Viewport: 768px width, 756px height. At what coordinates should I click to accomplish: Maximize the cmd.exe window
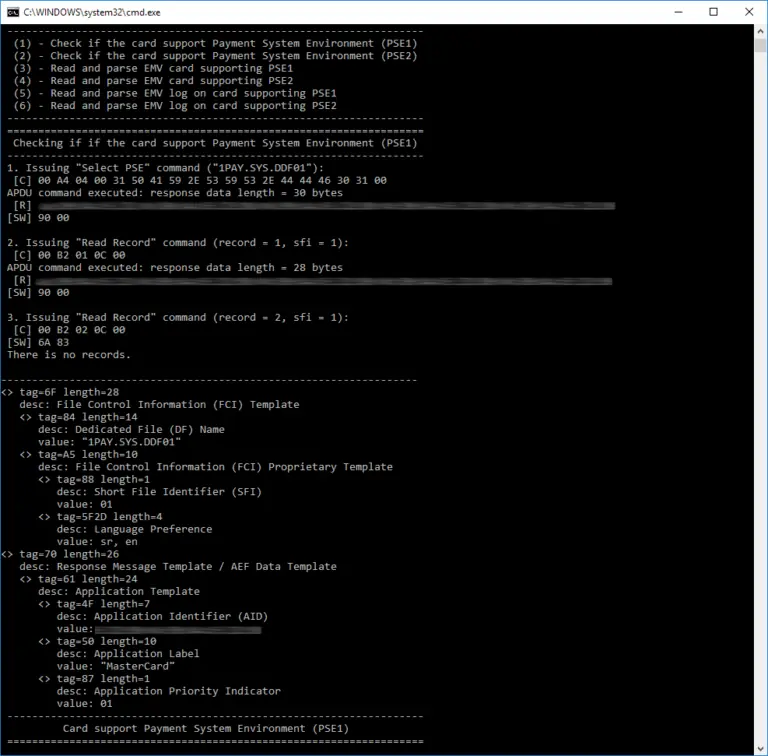[714, 12]
